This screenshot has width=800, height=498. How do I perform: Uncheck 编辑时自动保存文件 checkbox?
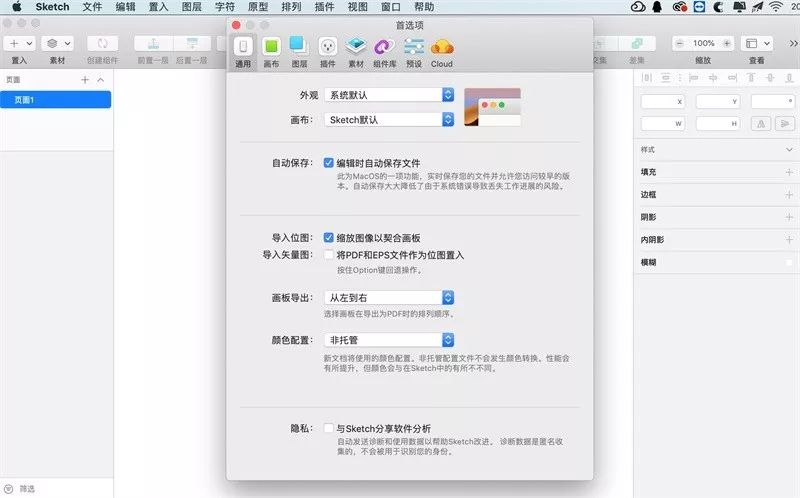tap(329, 163)
